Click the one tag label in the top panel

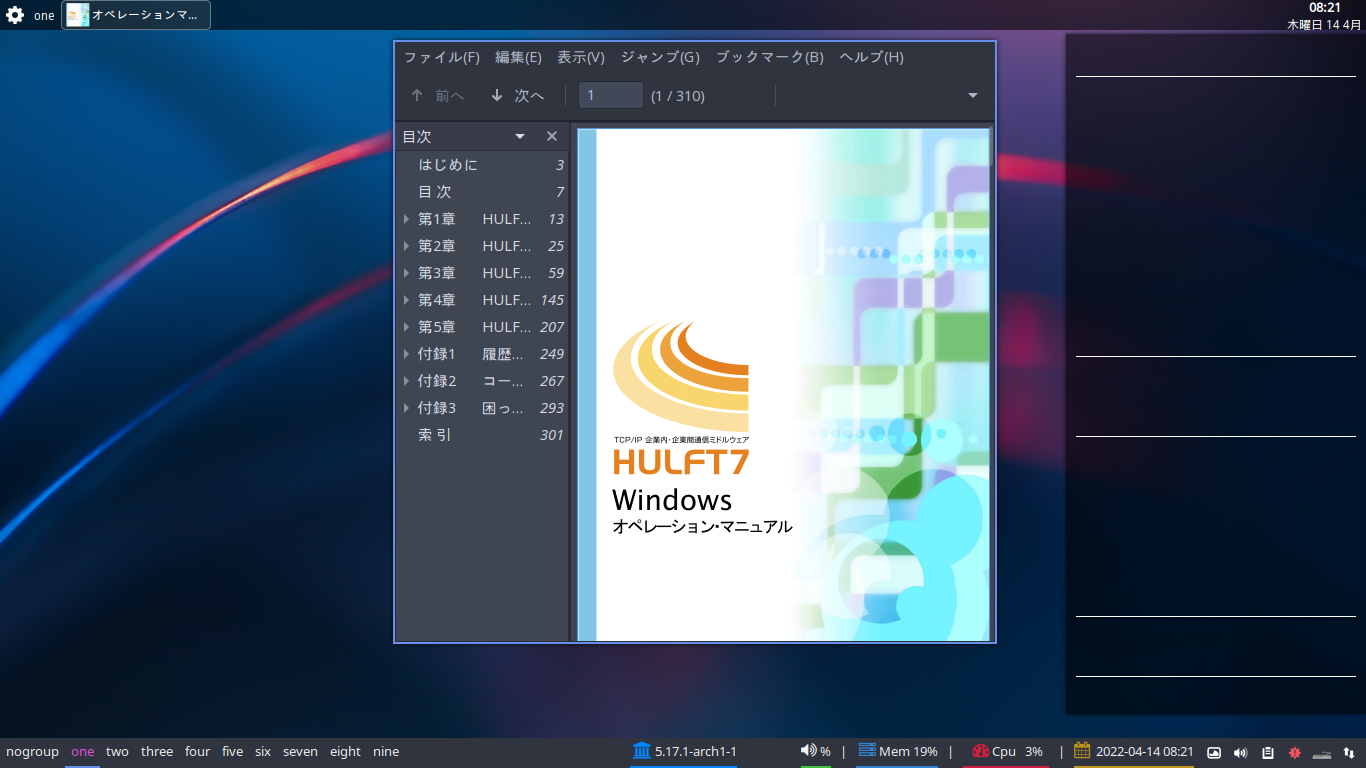[44, 15]
